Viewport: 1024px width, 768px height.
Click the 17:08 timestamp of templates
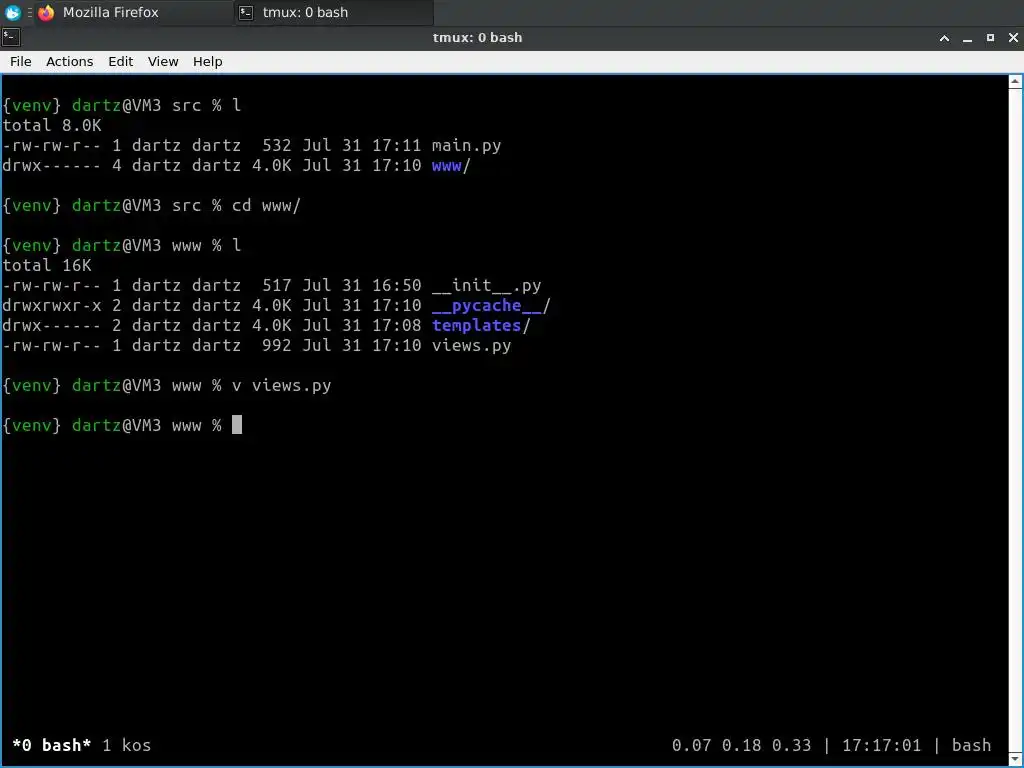pyautogui.click(x=396, y=325)
